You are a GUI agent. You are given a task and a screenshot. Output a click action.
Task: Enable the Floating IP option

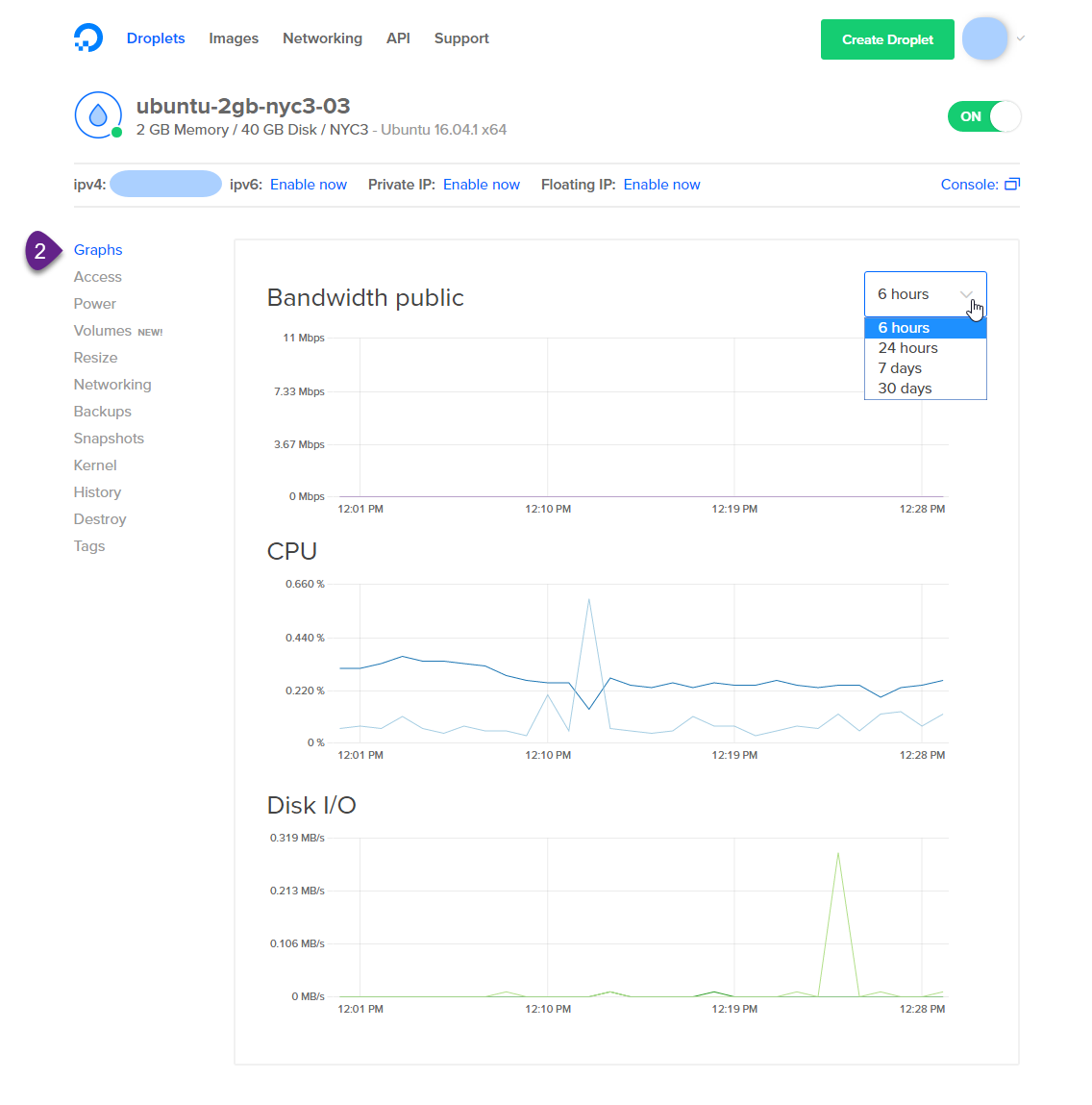661,184
